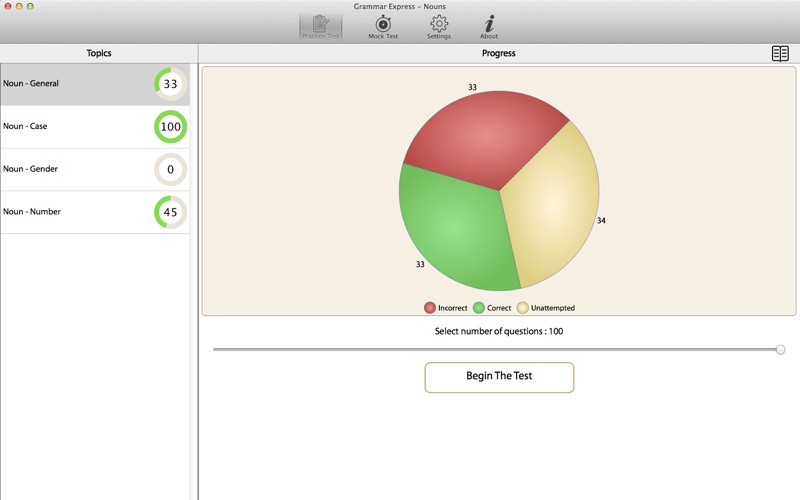Click Begin The Test button
Screen dimensions: 800x500
click(499, 377)
